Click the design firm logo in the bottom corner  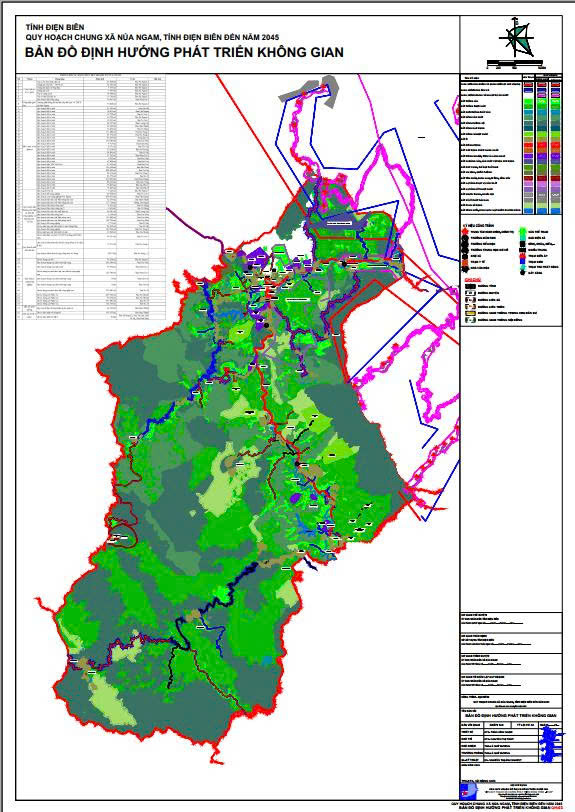coord(469,791)
